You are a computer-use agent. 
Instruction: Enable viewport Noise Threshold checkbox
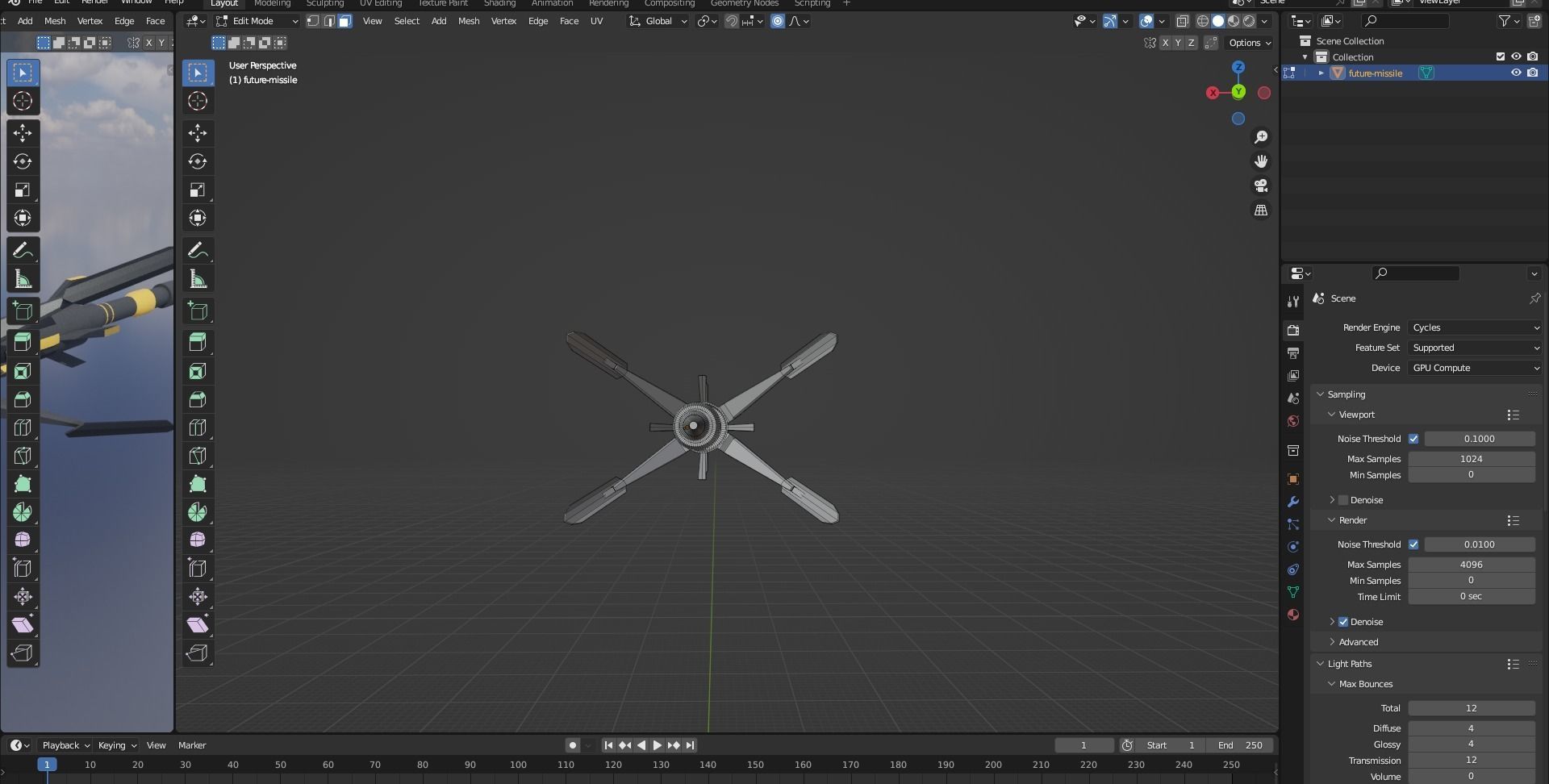pos(1413,439)
